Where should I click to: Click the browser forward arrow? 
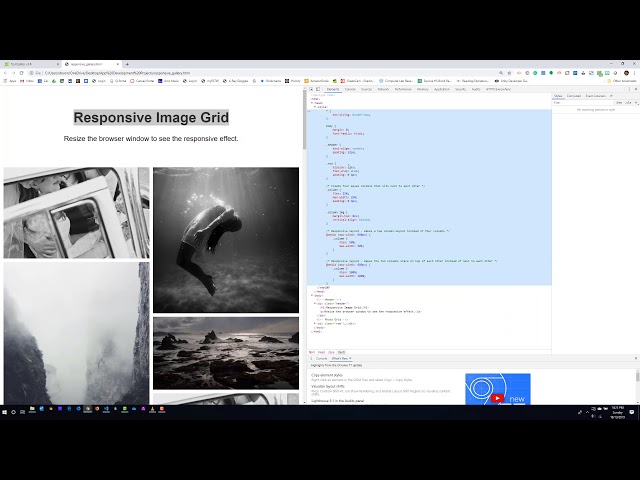tap(13, 73)
